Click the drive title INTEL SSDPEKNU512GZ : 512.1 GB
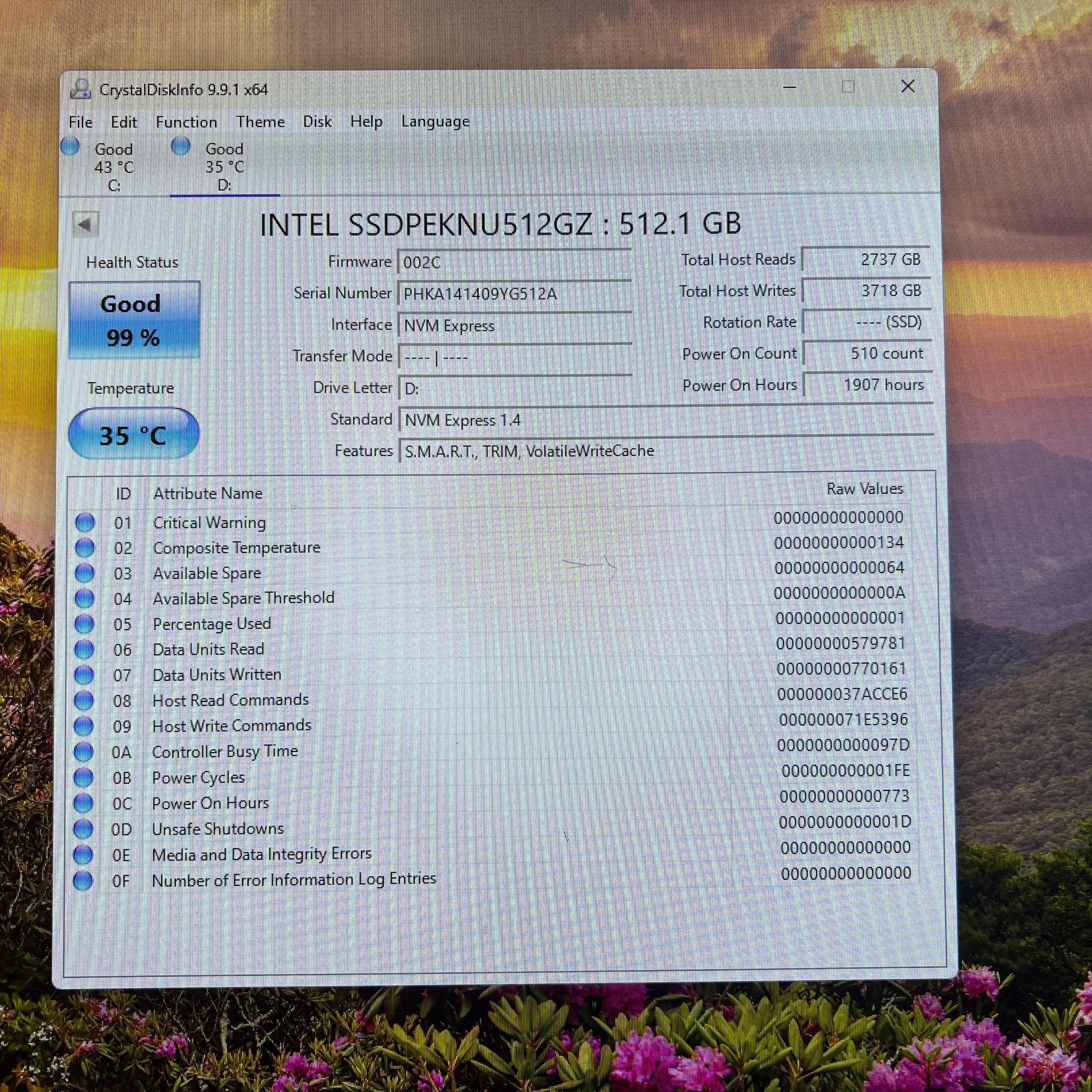Image resolution: width=1092 pixels, height=1092 pixels. [x=500, y=224]
